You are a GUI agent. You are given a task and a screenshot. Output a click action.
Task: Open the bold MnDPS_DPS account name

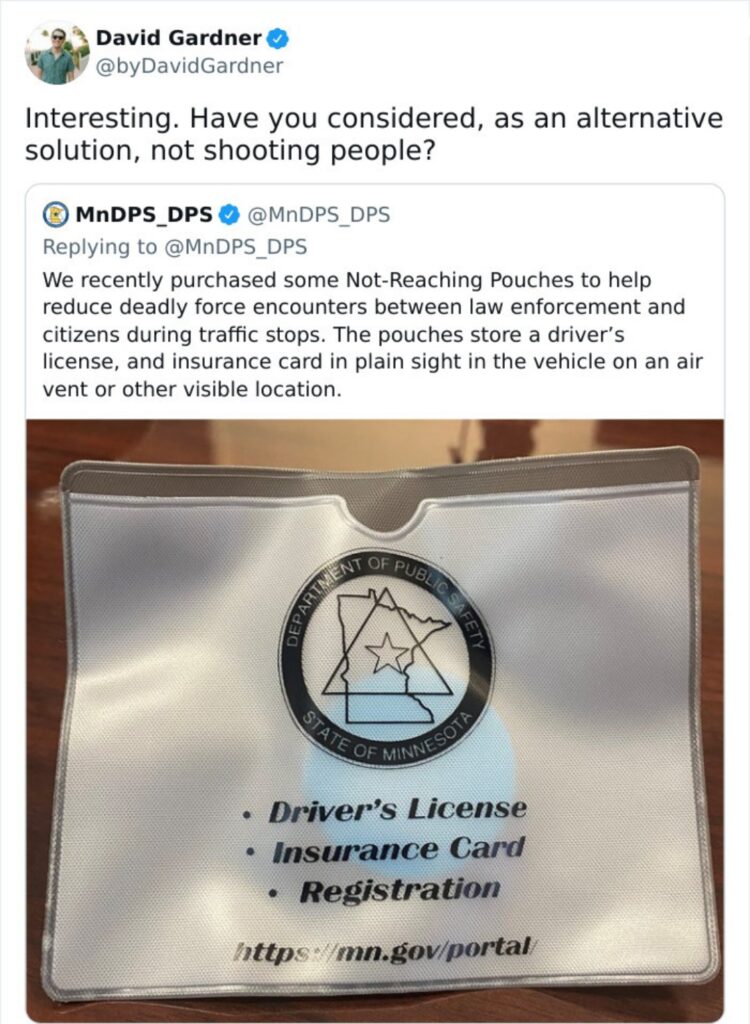coord(144,214)
